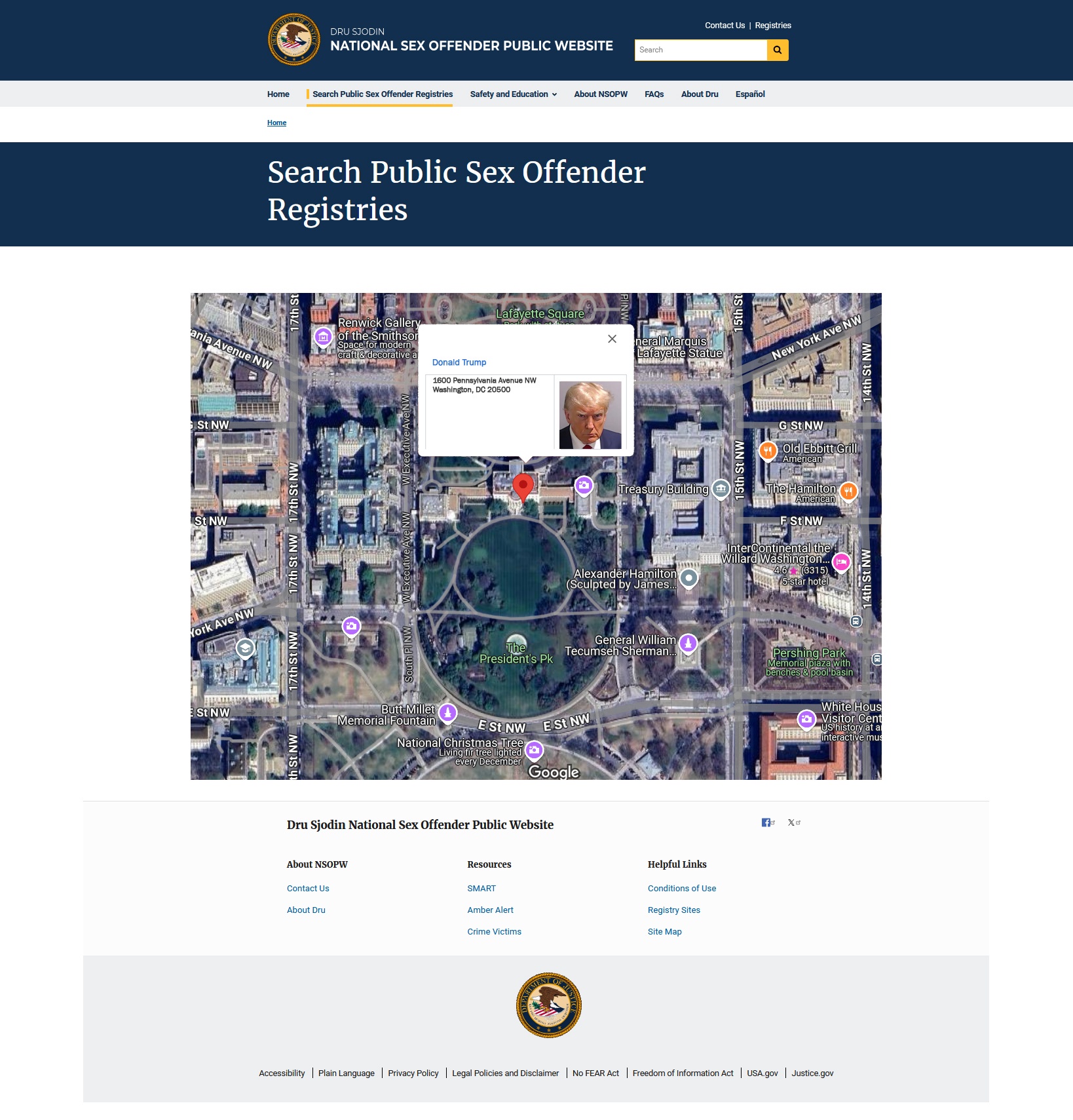Image resolution: width=1073 pixels, height=1120 pixels.
Task: Click the Home breadcrumb link
Action: click(x=276, y=123)
